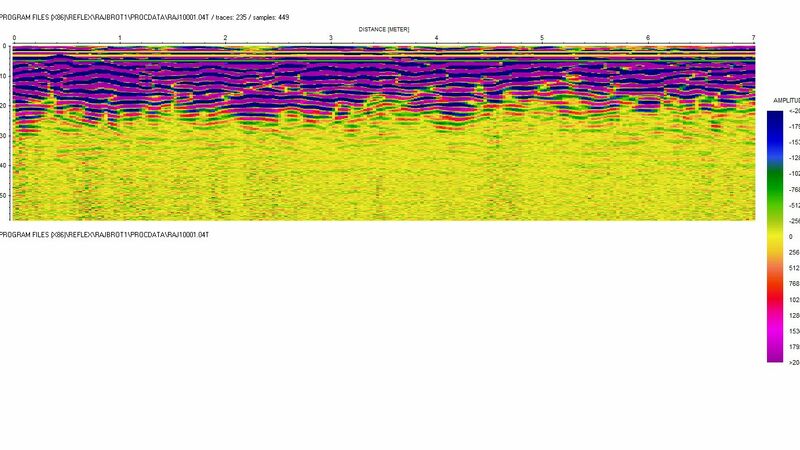800x450 pixels.
Task: Click the 7 meter tick at axis end
Action: (x=752, y=38)
